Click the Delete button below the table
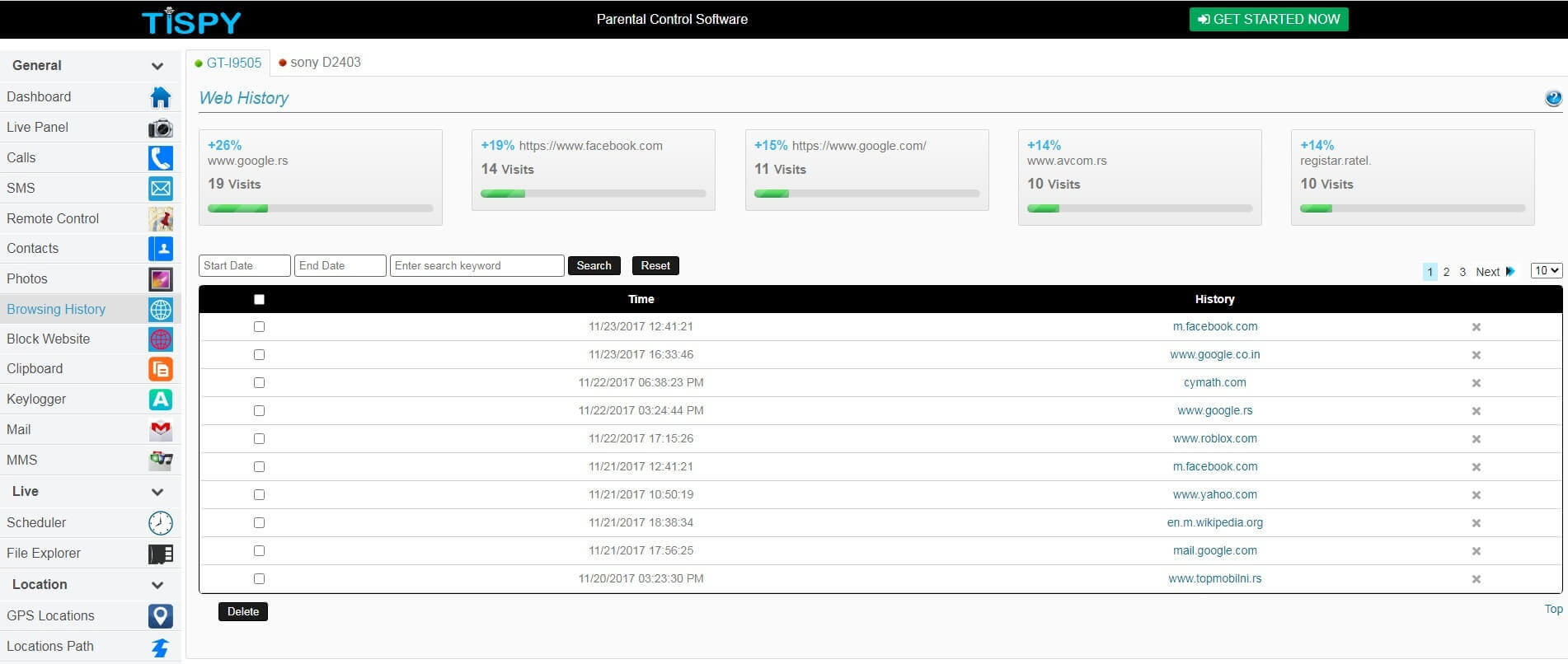Viewport: 1568px width, 664px height. [x=243, y=612]
